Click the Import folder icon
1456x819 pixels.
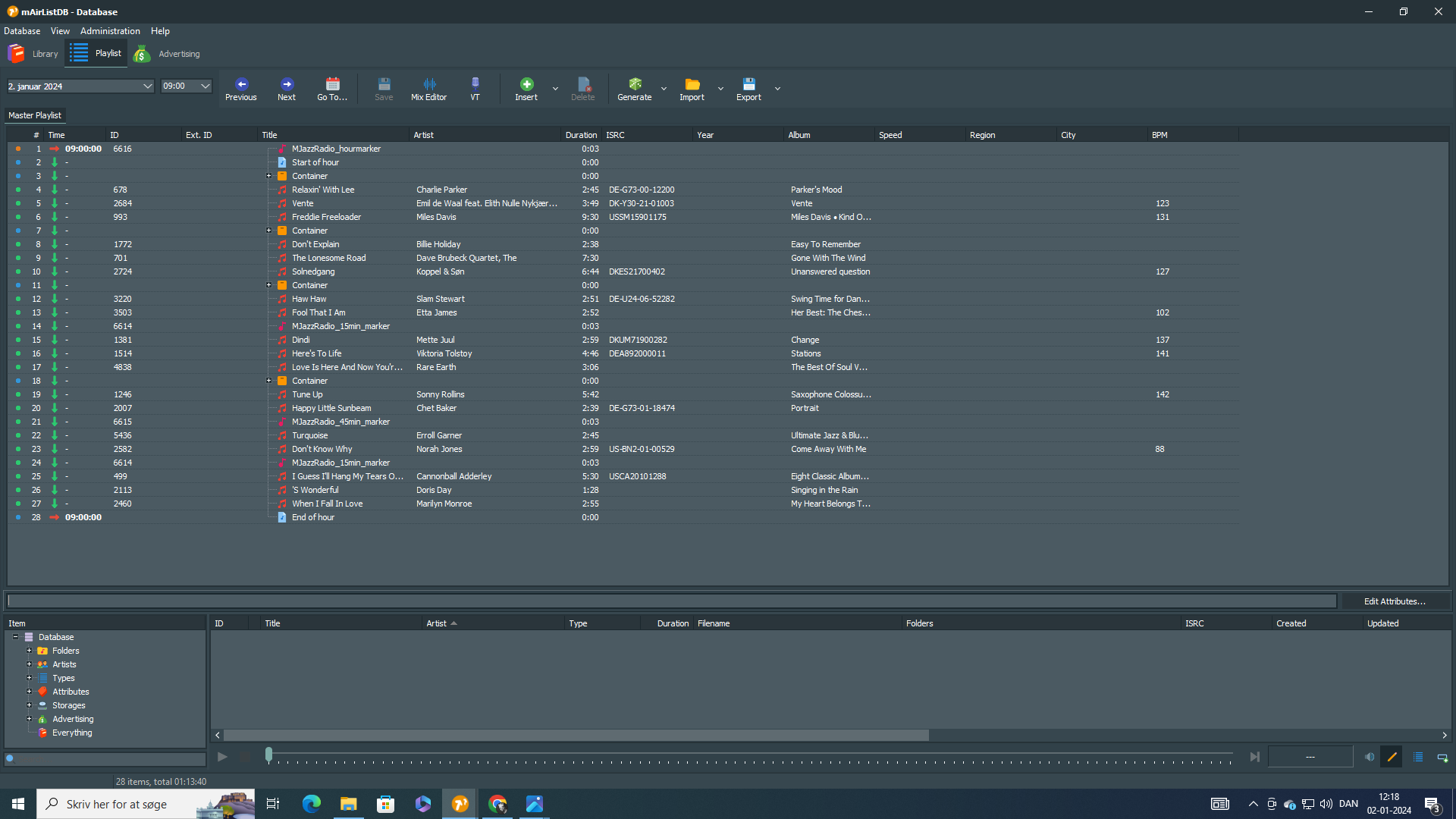692,84
